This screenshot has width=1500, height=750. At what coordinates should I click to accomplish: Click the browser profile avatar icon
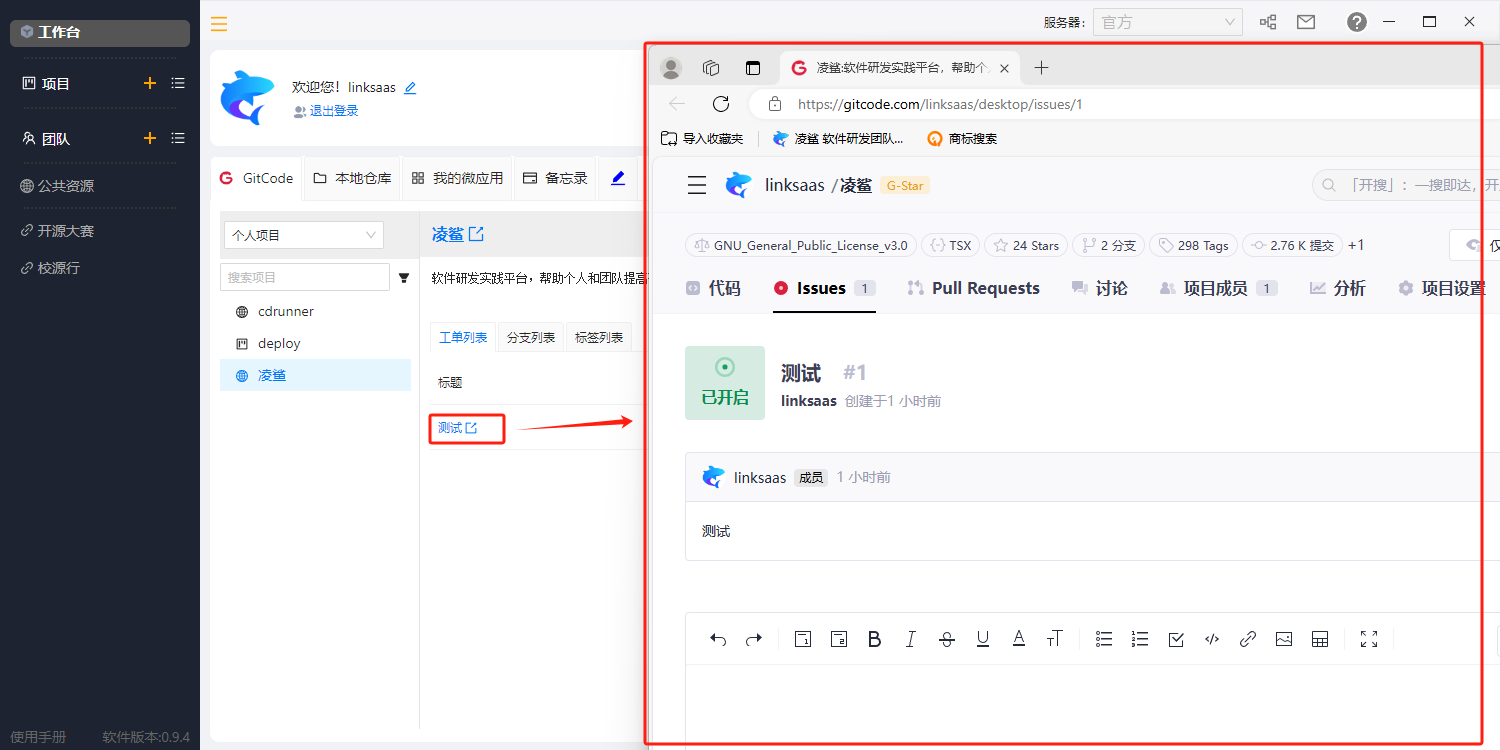pos(671,68)
